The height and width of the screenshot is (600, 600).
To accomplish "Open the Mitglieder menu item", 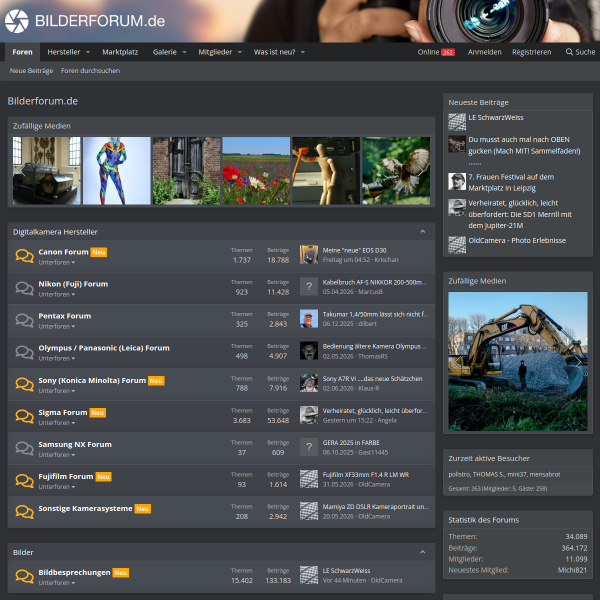I will [215, 52].
